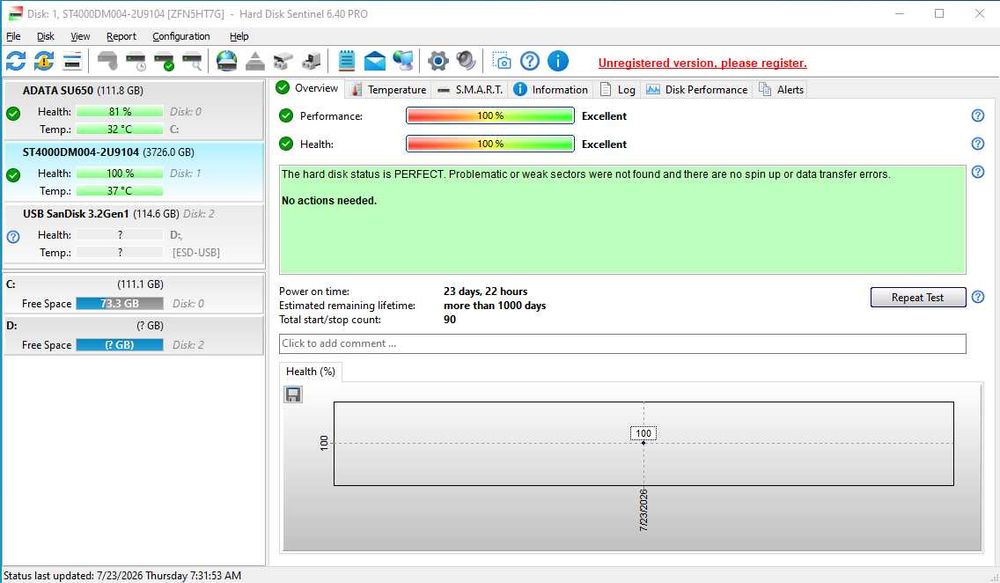This screenshot has width=1000, height=583.
Task: Click the help icon beside Health row
Action: 978,144
